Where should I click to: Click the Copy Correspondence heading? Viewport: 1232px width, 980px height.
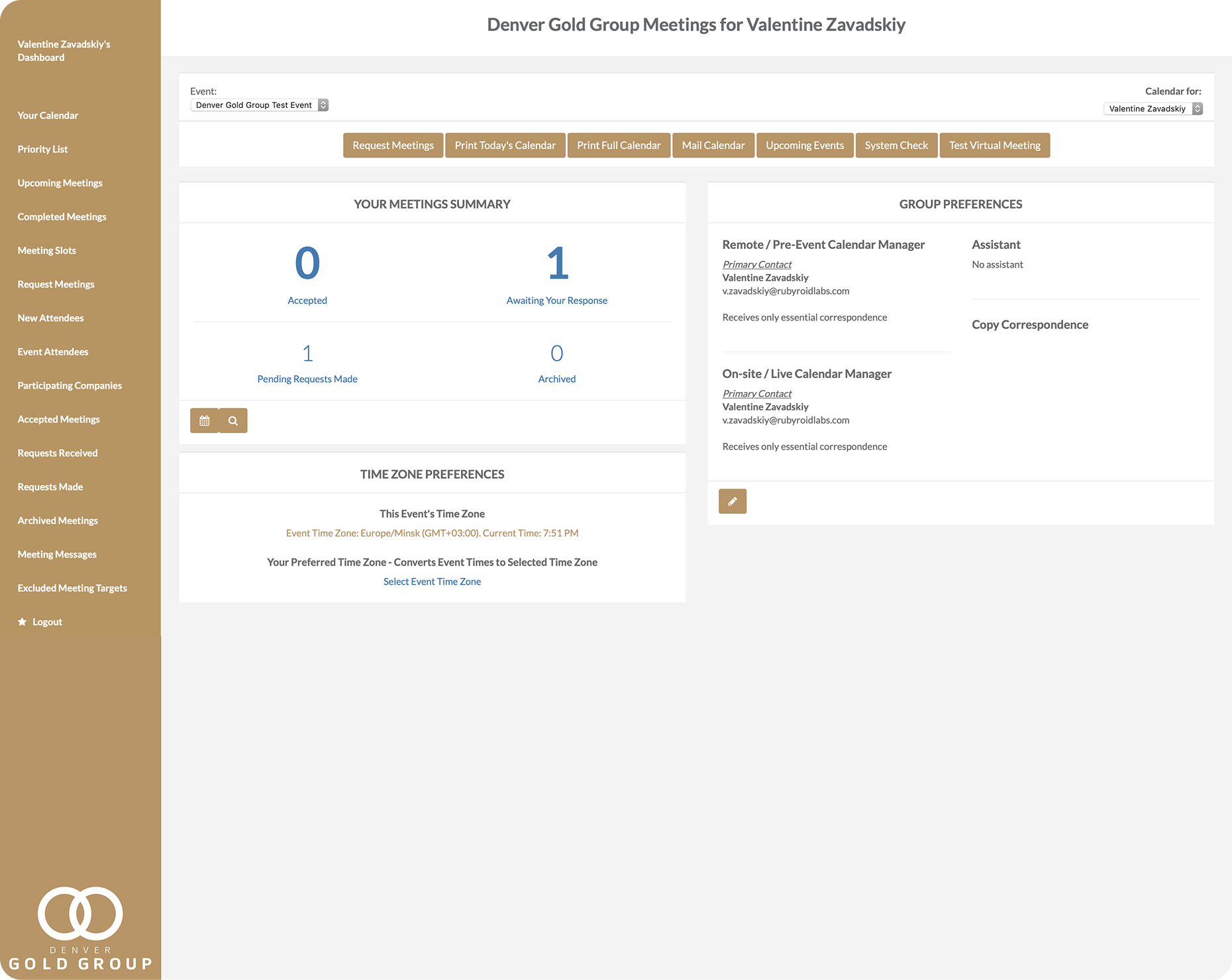coord(1030,324)
